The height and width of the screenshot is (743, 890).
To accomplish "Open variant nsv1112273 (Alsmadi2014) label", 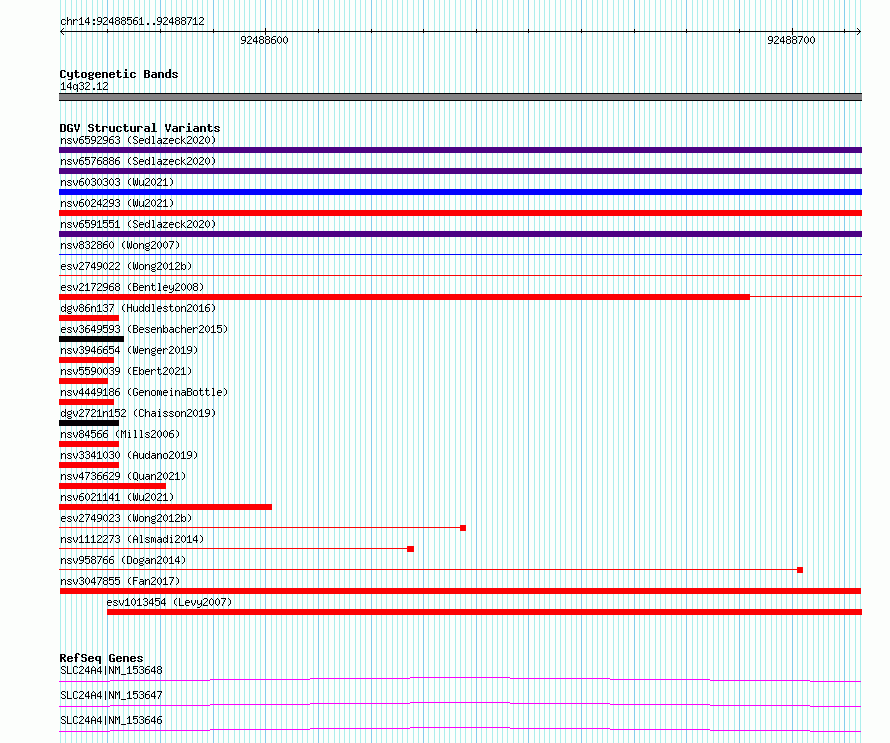I will pos(132,539).
